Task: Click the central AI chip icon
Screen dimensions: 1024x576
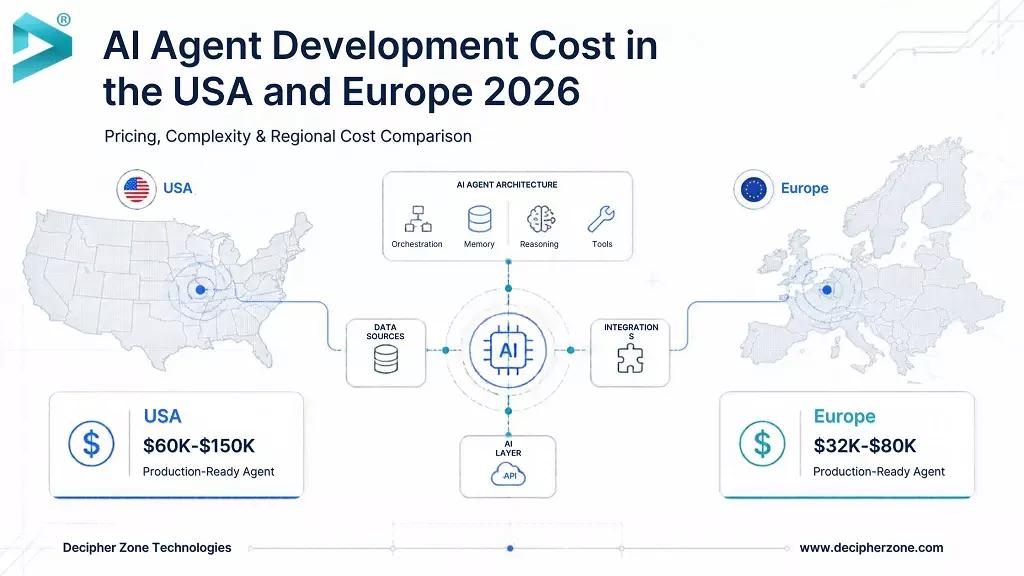Action: (x=508, y=351)
